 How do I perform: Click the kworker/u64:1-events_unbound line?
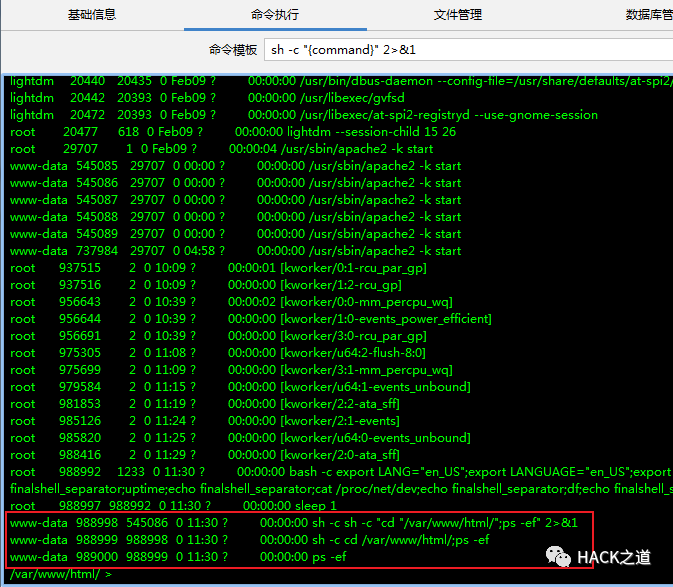240,387
